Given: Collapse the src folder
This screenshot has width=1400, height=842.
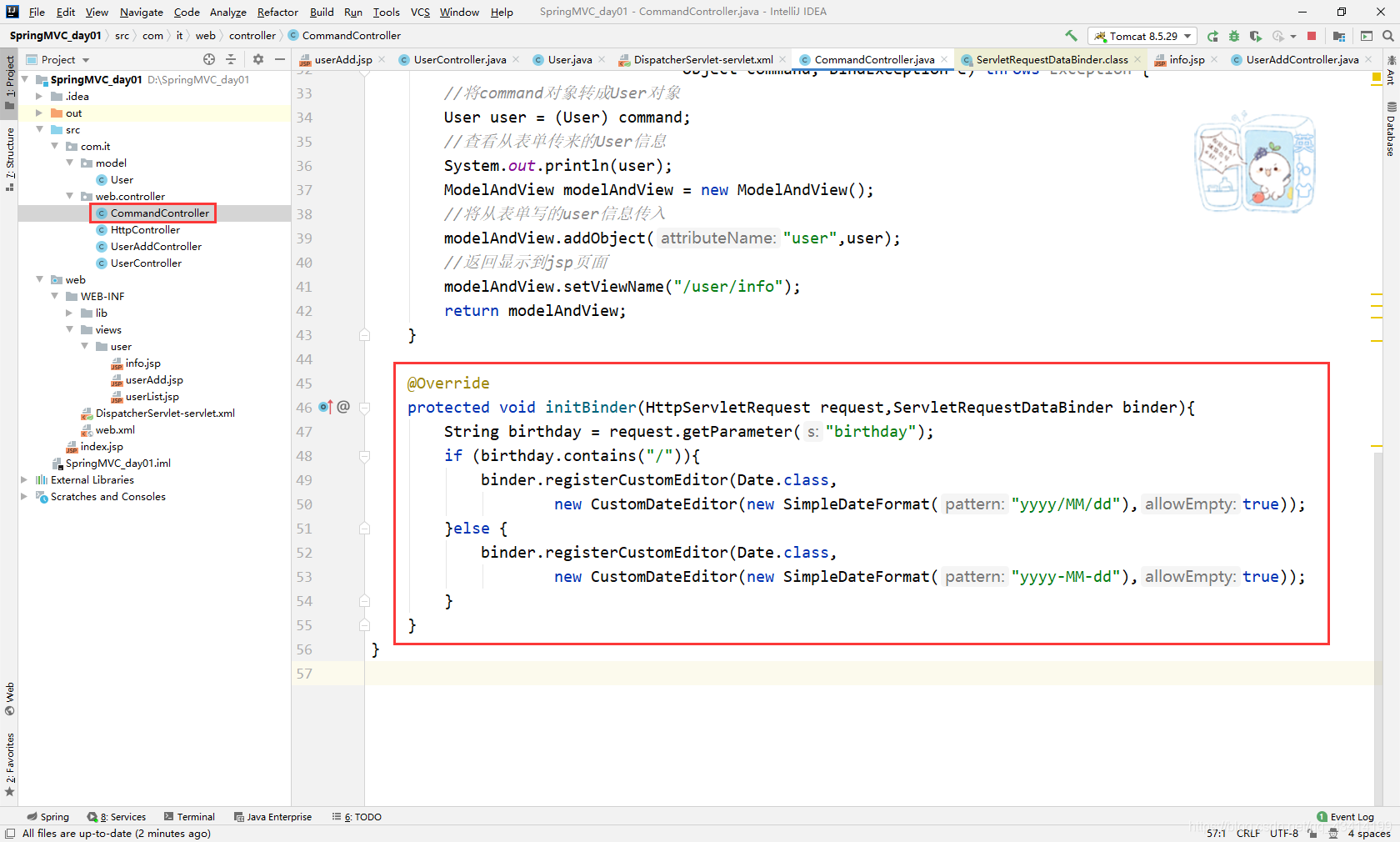Looking at the screenshot, I should click(39, 129).
